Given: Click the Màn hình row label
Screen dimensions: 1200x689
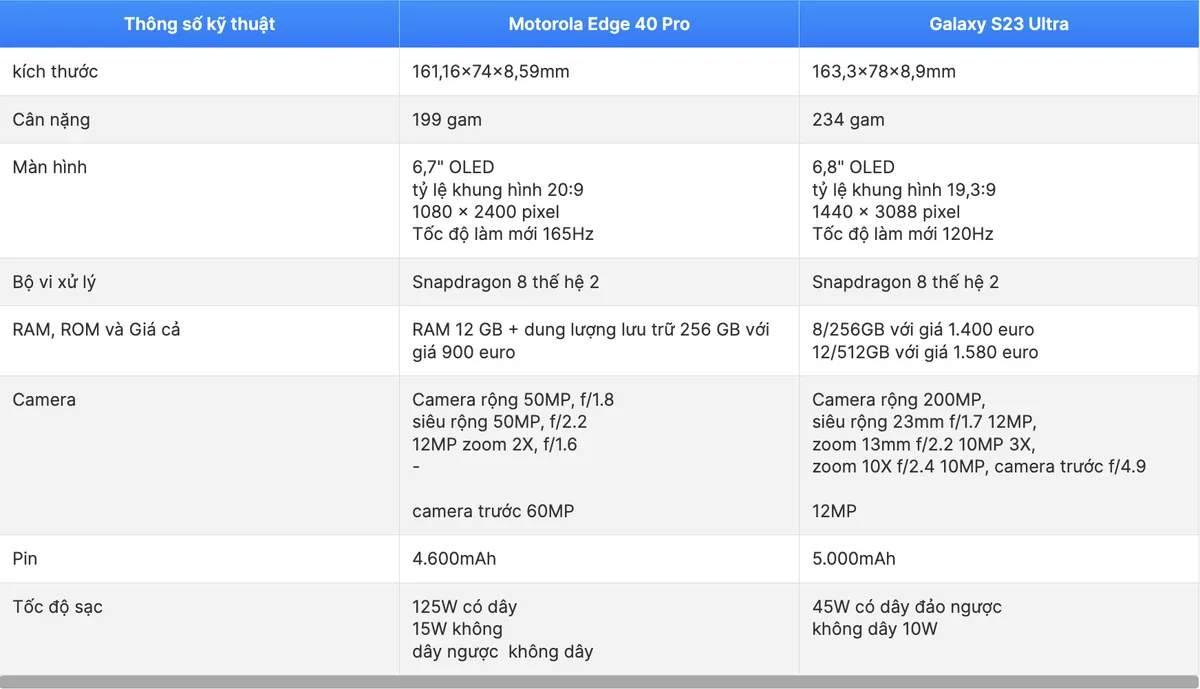Looking at the screenshot, I should [50, 167].
